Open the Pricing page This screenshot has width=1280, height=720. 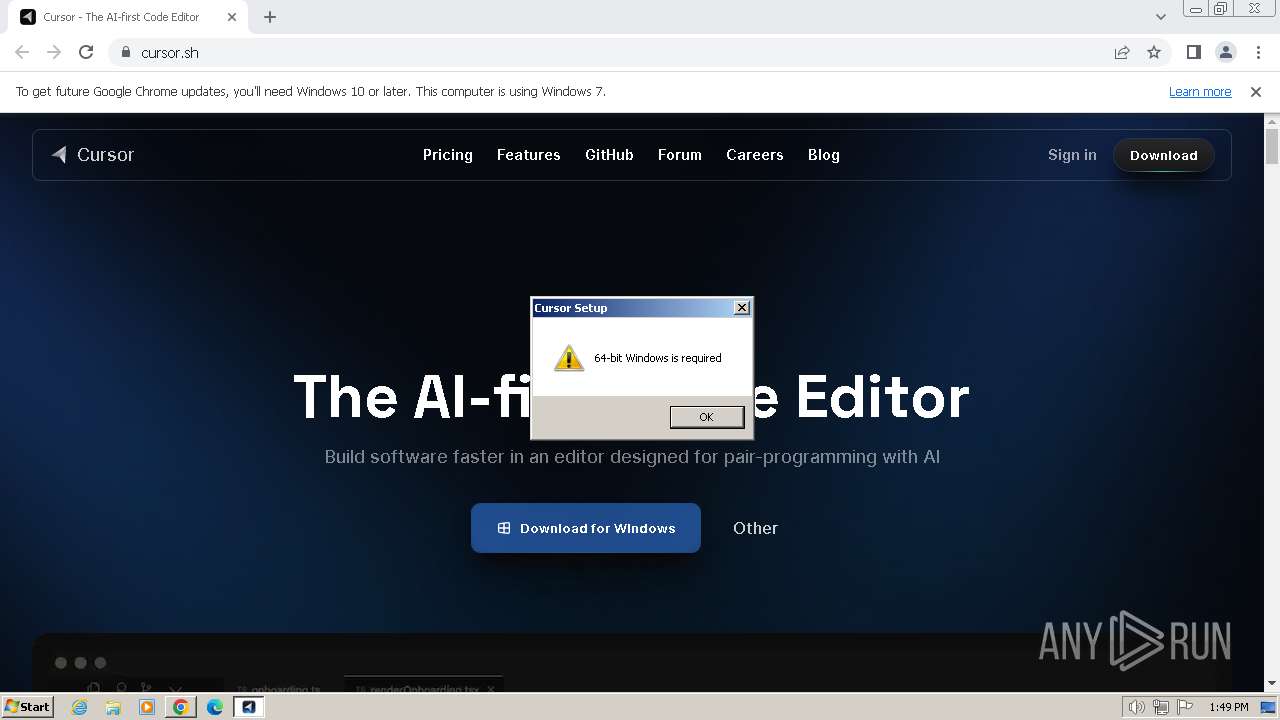447,155
